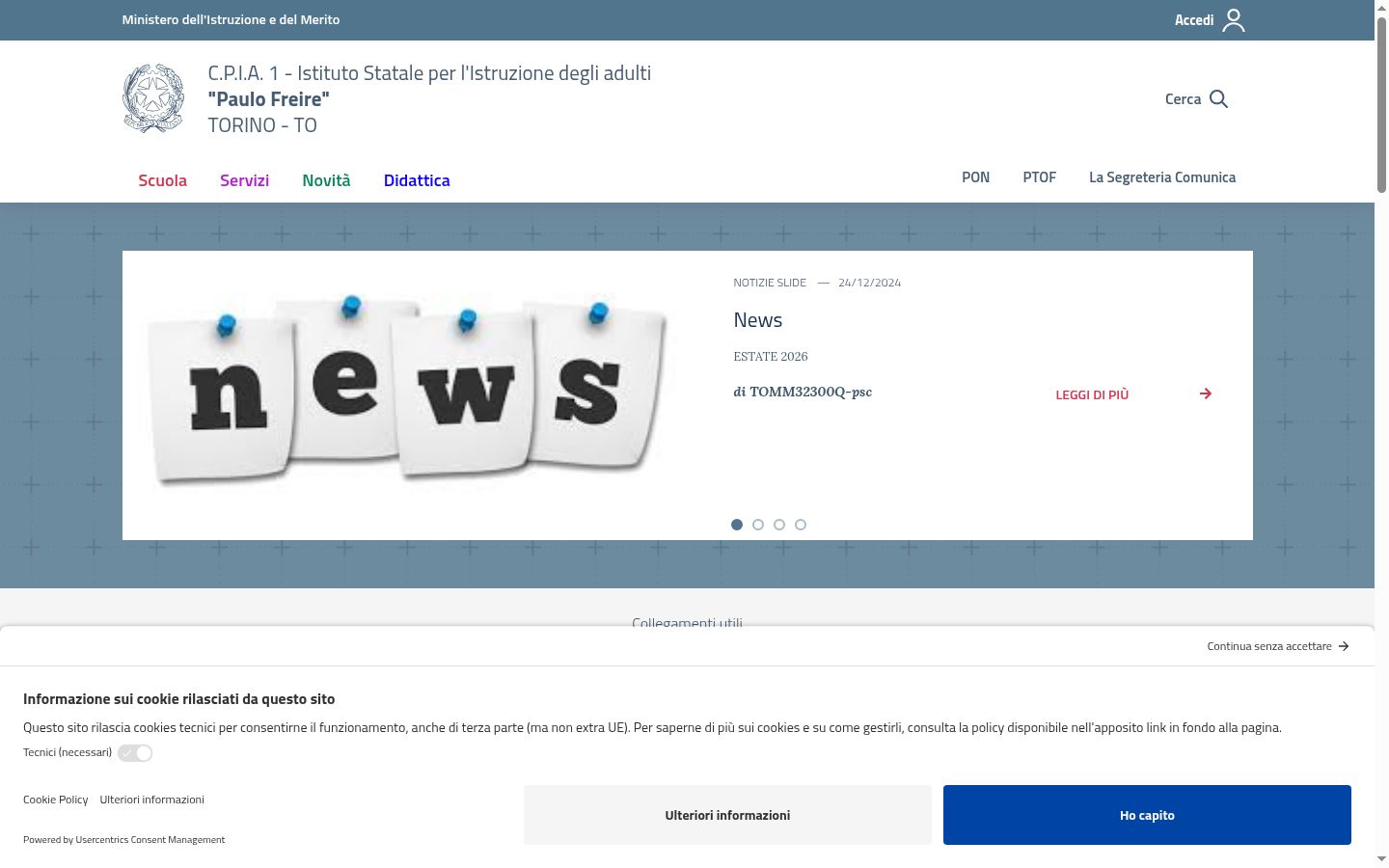Click the Accedi login text
Screen dimensions: 1389x868
(x=1194, y=20)
